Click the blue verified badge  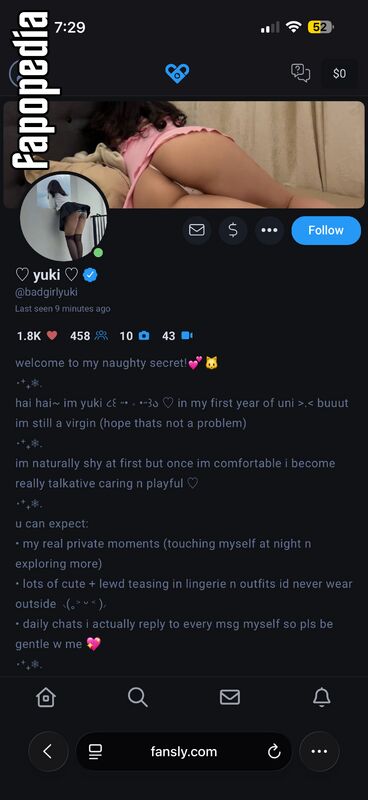[90, 276]
